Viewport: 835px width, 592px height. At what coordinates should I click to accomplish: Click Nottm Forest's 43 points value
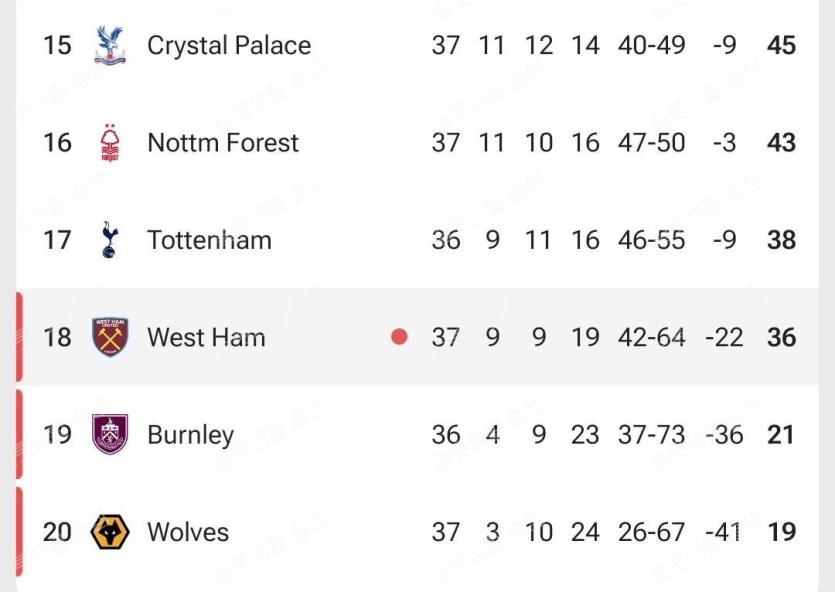(781, 143)
